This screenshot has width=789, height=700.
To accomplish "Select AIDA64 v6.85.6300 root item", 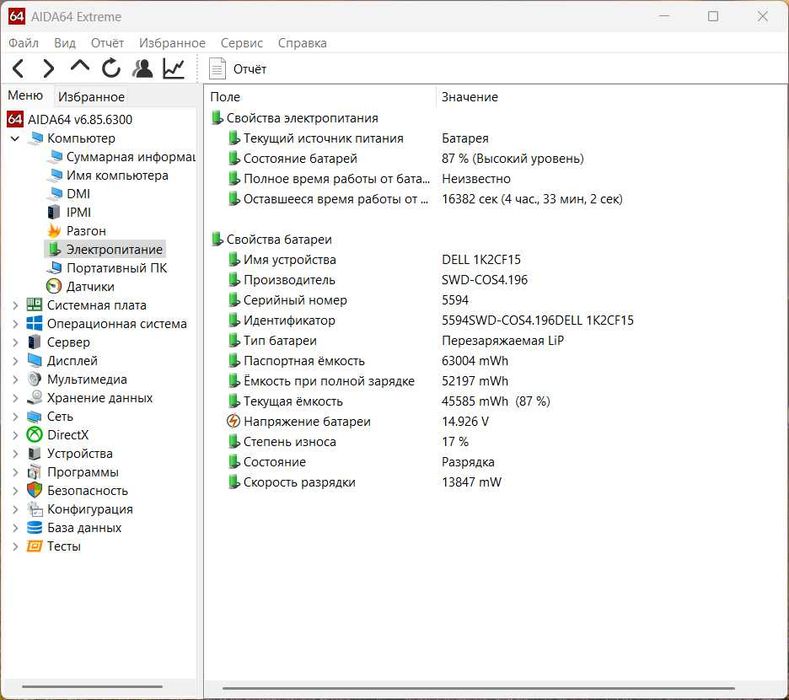I will tap(69, 120).
